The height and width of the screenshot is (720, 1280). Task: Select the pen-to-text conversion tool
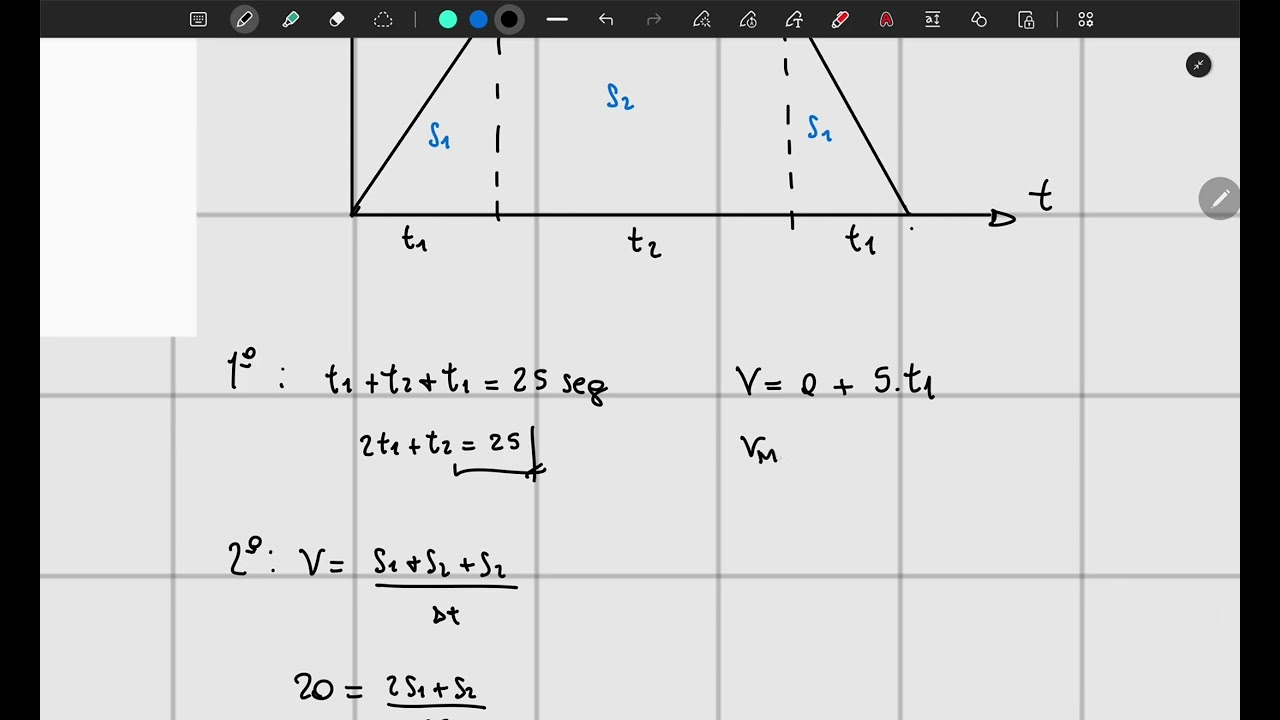point(794,19)
